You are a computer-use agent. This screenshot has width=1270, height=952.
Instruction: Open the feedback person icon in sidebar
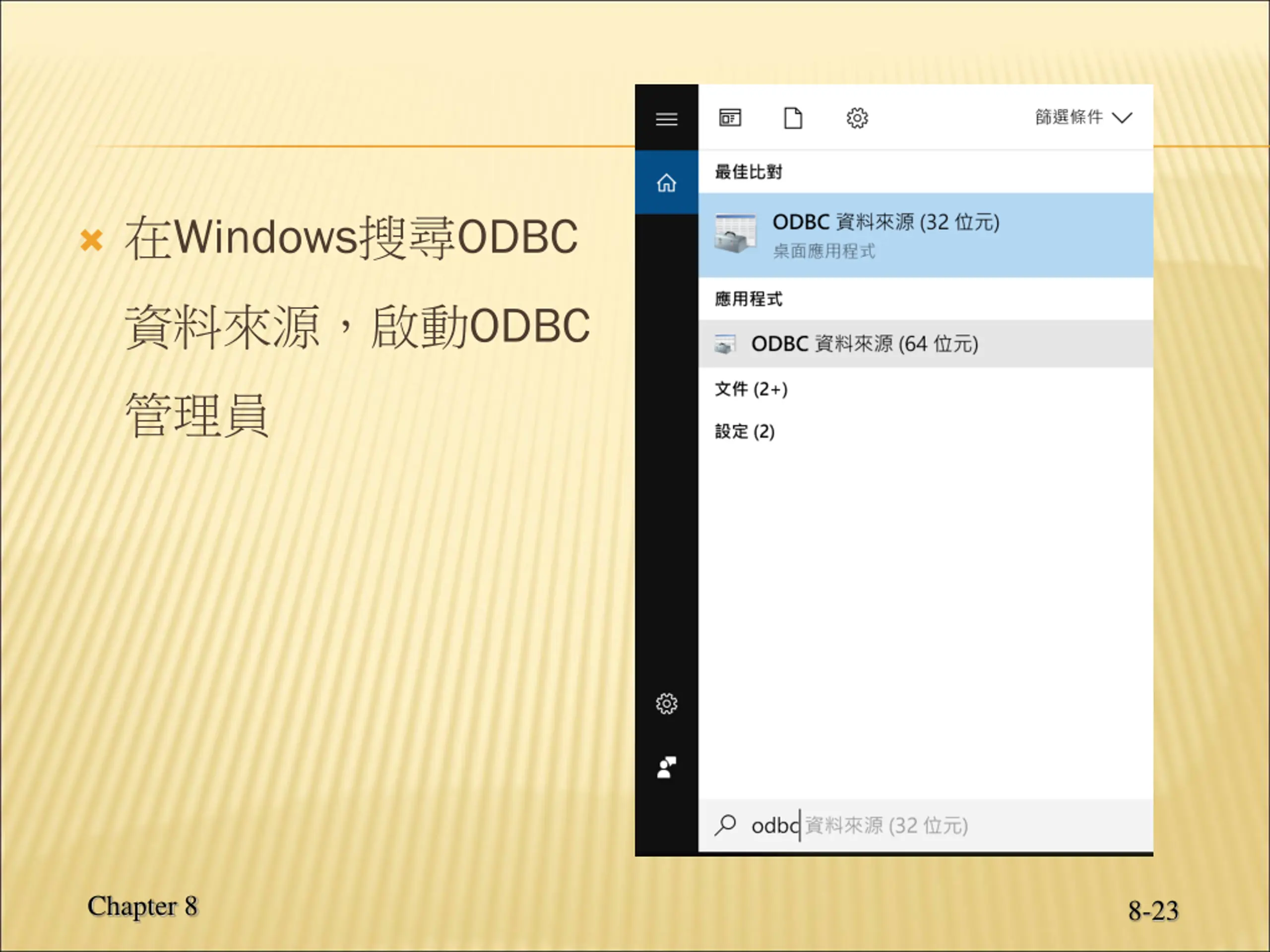pyautogui.click(x=667, y=767)
